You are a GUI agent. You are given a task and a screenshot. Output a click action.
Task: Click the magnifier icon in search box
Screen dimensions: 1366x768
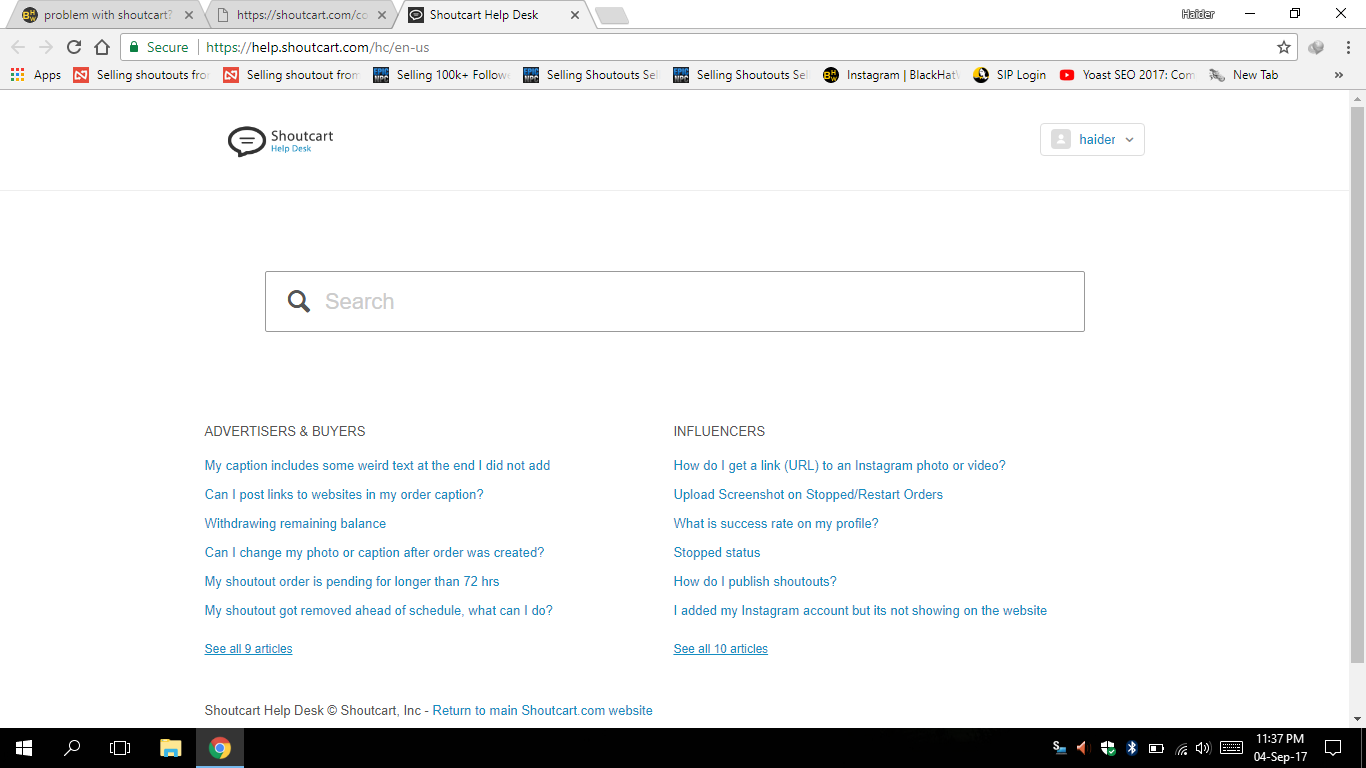coord(299,301)
